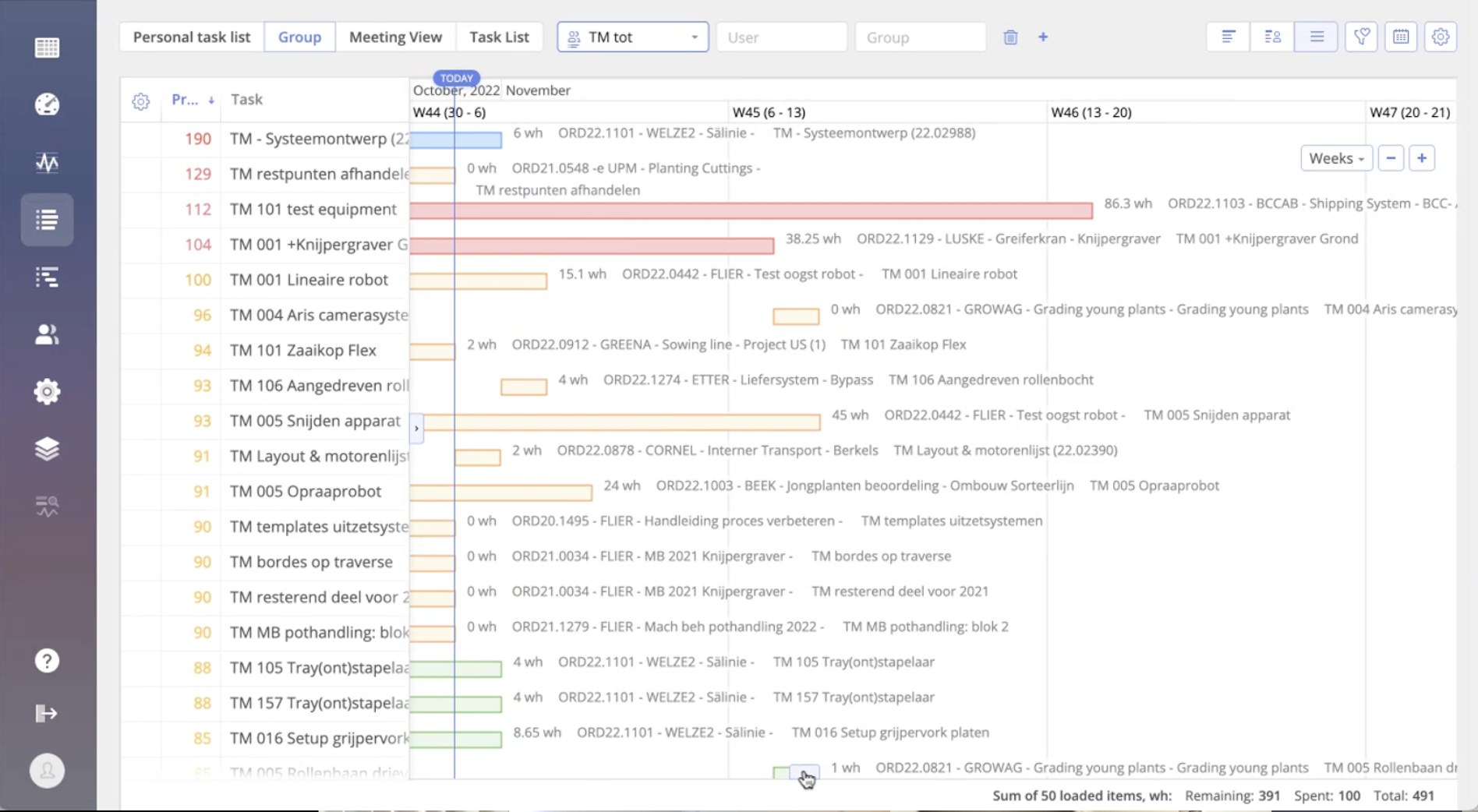Open task row TM restpunten afhandelen
This screenshot has width=1478, height=812.
[319, 174]
